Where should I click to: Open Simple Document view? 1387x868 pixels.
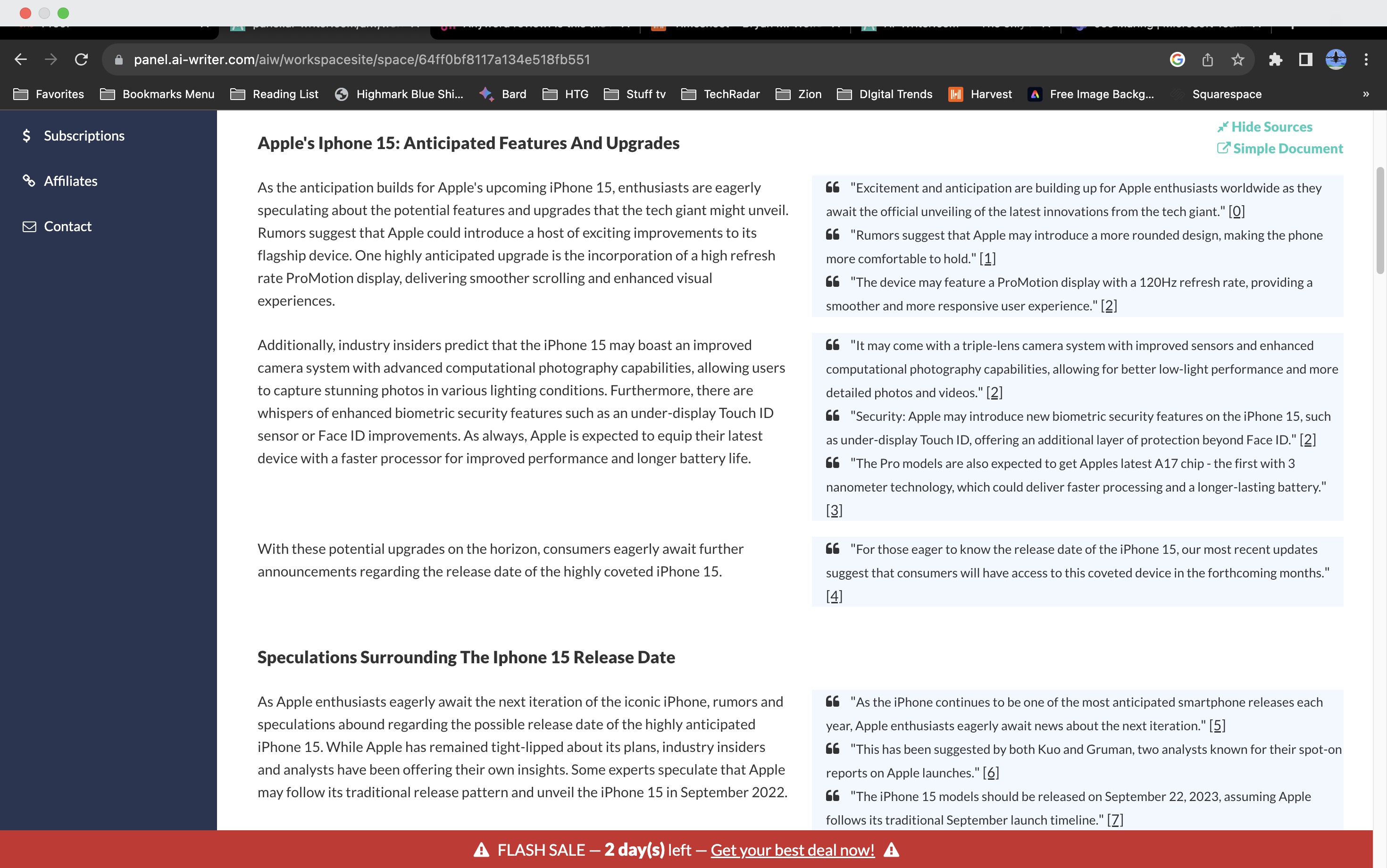pos(1280,148)
